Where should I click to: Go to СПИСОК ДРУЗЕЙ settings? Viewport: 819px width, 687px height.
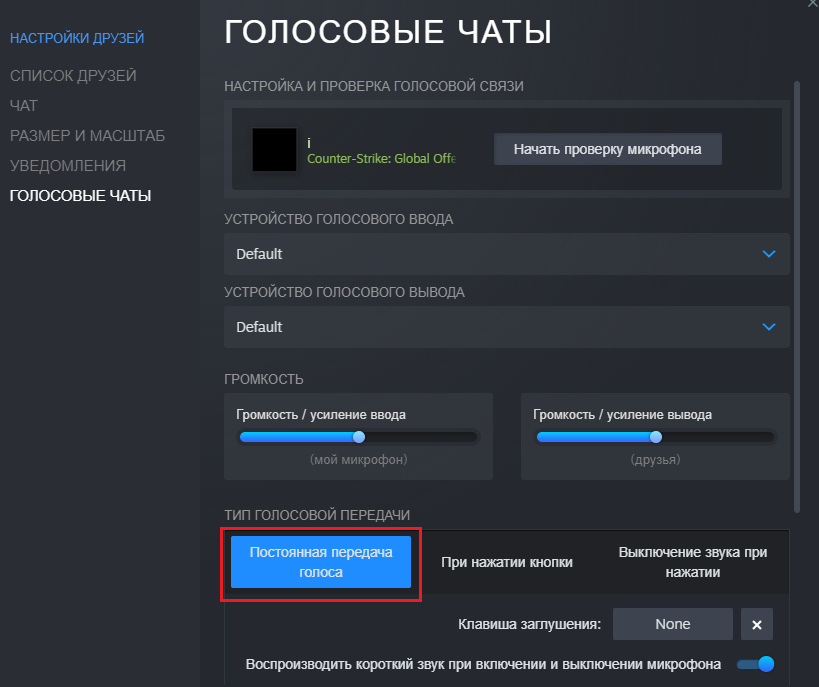click(x=73, y=76)
